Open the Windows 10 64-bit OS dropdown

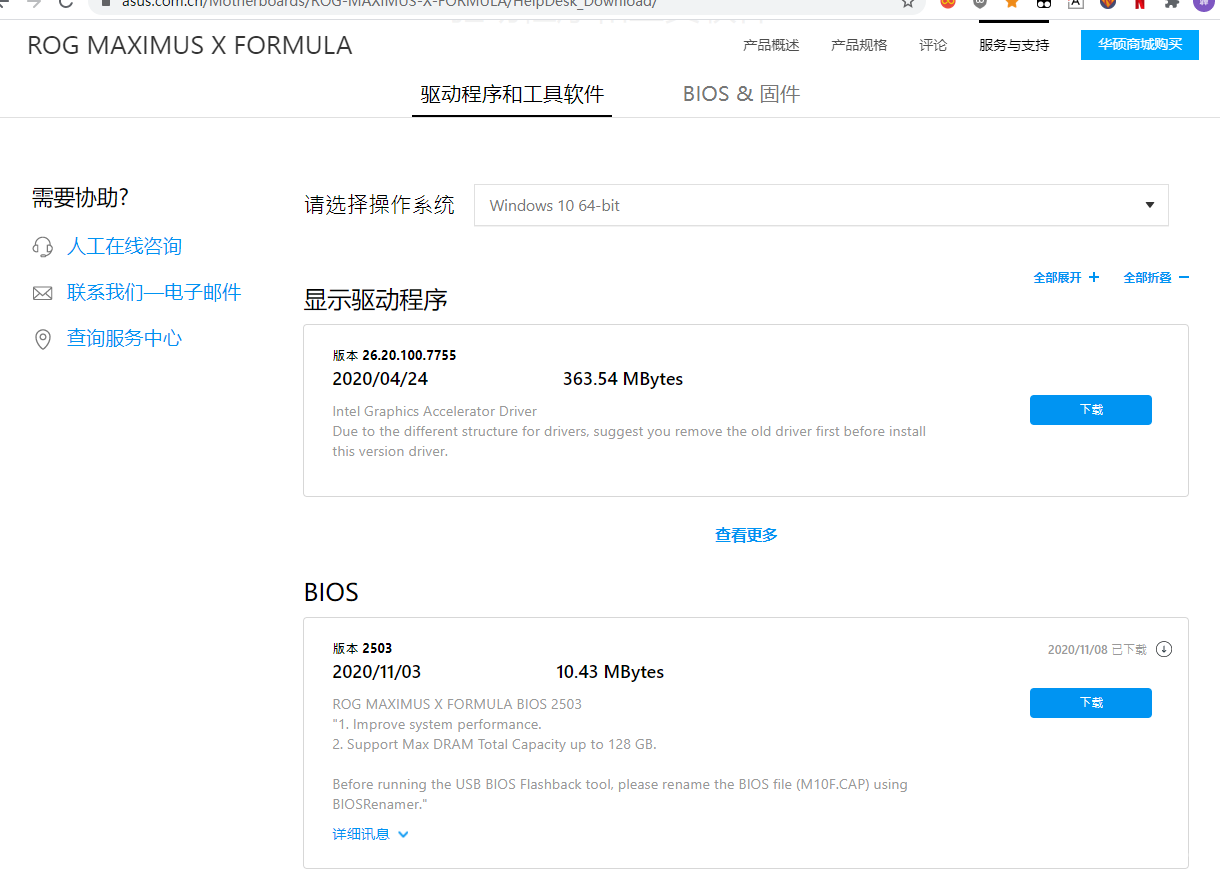pos(821,205)
